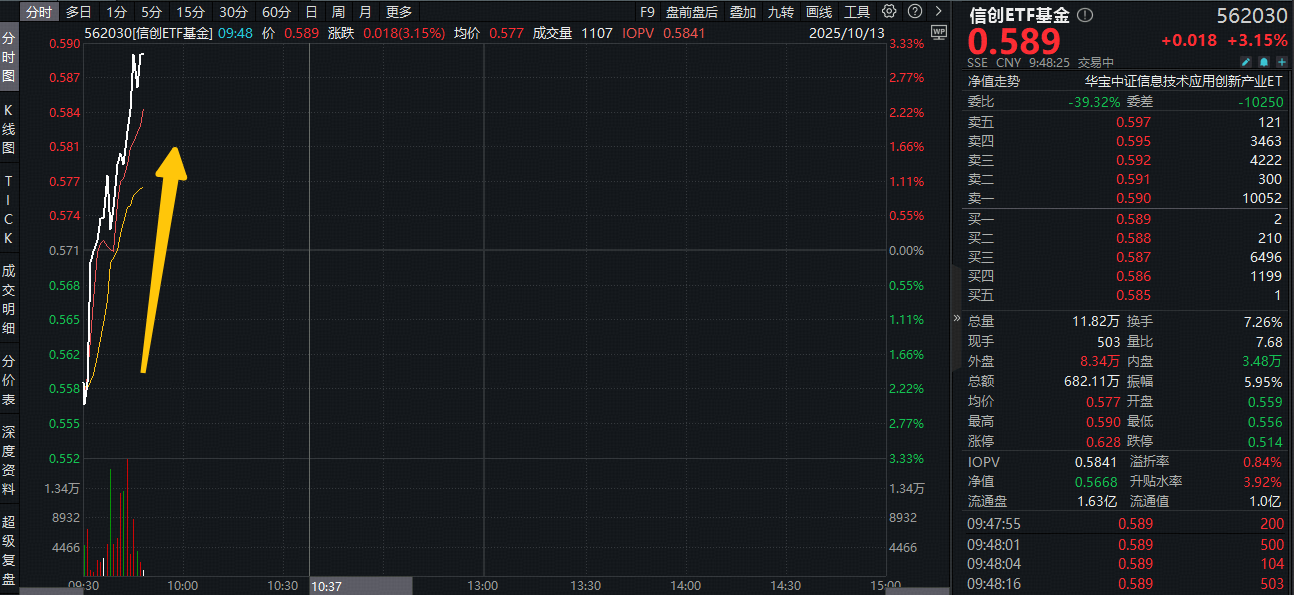Click 升贴水率 value 3.92%
The width and height of the screenshot is (1294, 595).
pos(1262,482)
